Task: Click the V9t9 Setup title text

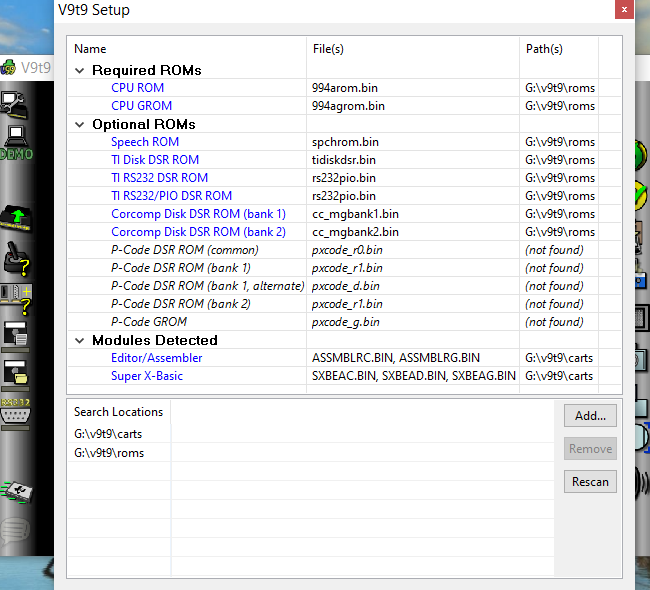Action: (94, 10)
